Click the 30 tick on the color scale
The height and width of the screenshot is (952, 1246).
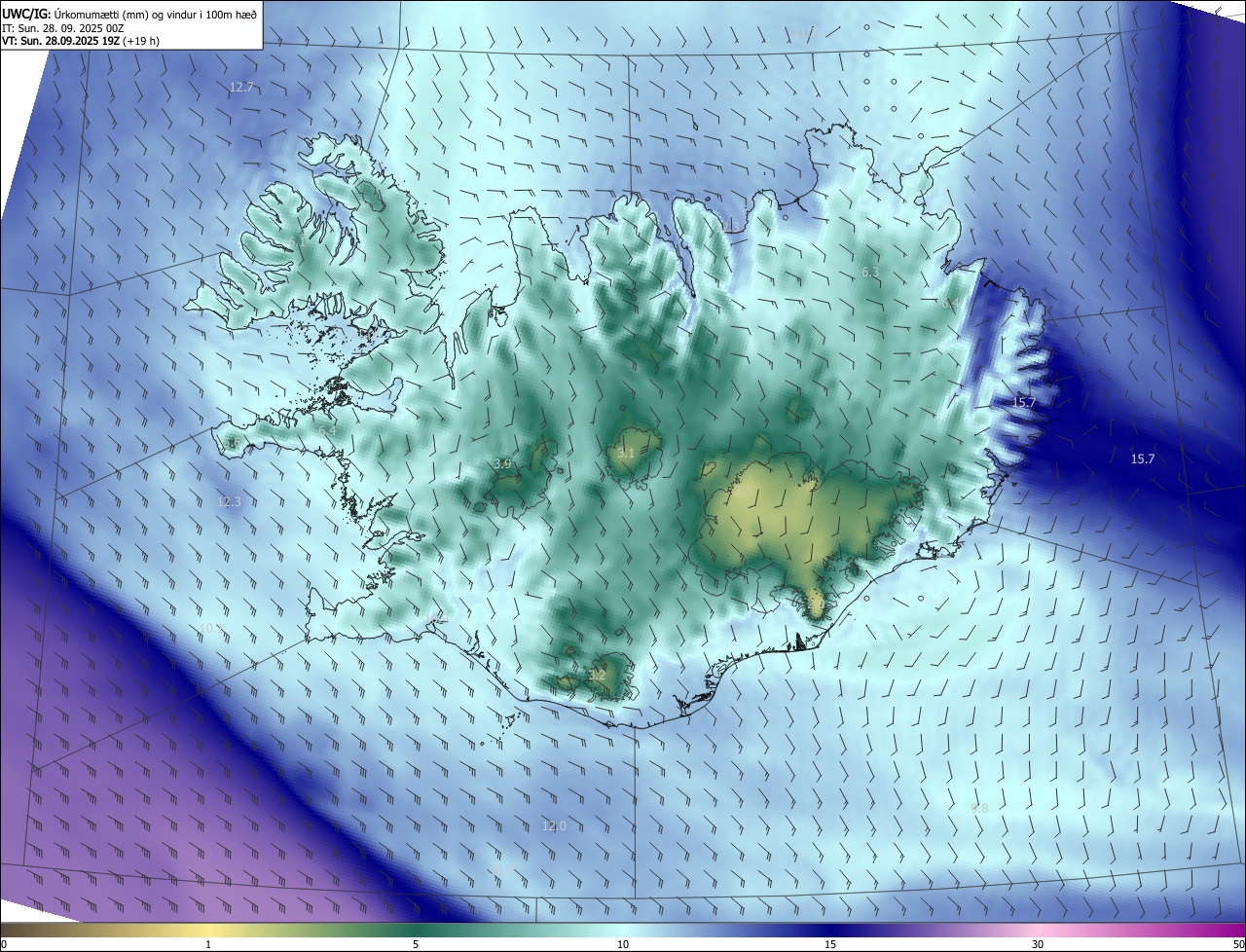[x=1038, y=944]
